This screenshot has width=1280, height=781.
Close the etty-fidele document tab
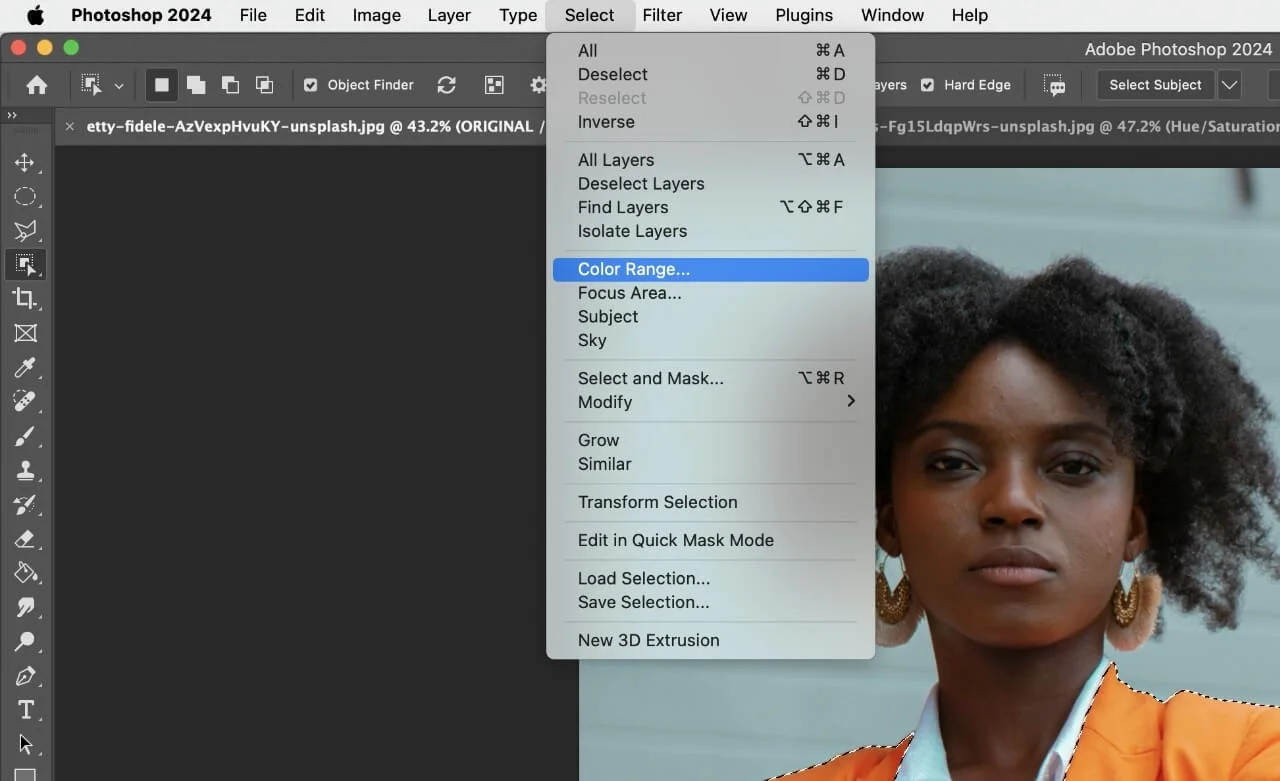click(x=69, y=126)
